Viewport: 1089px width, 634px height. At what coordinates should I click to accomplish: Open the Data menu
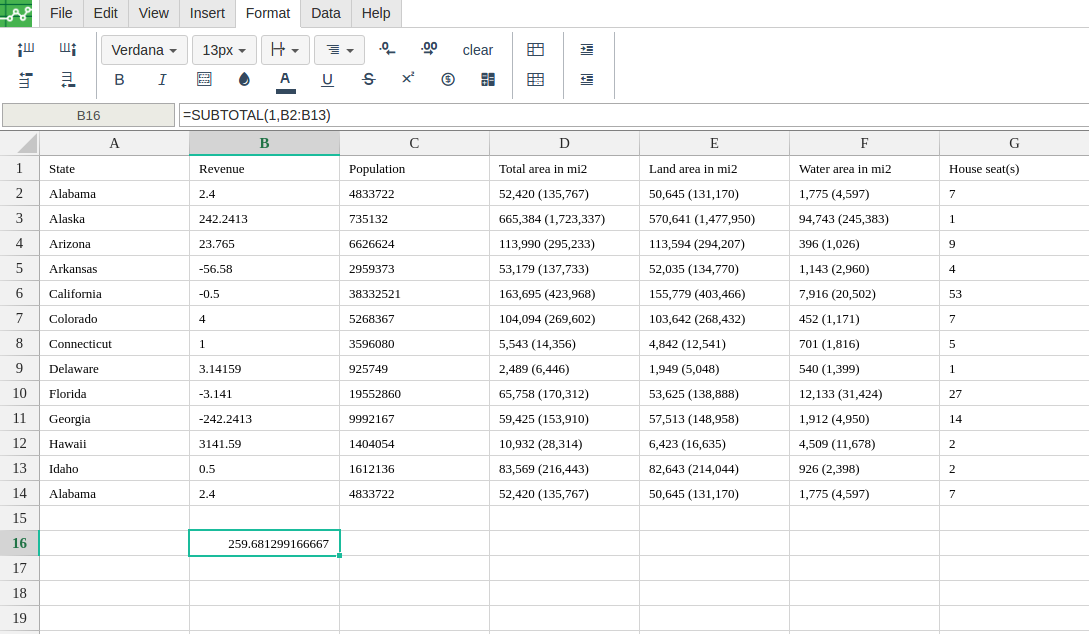click(x=325, y=13)
